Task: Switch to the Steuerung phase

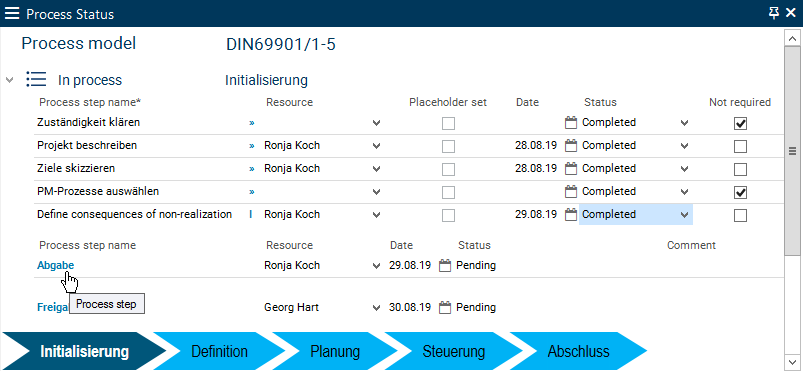Action: [453, 352]
